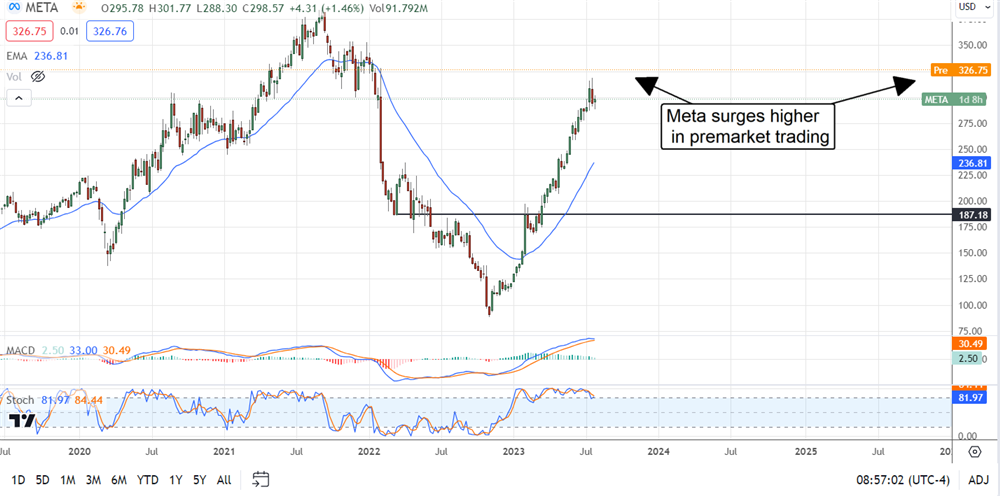Switch to the 1M time range
This screenshot has height=496, width=1000.
coord(68,479)
